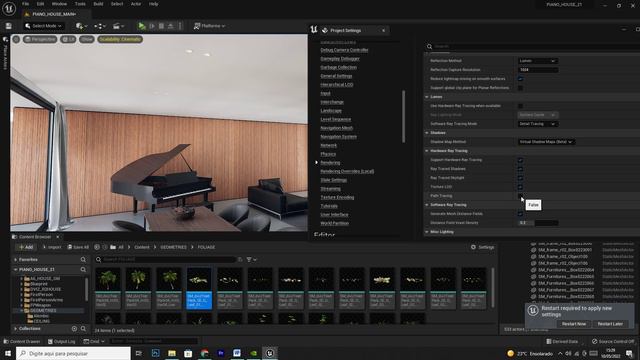This screenshot has width=640, height=360.
Task: Click the Project Settings search magnifier icon
Action: pyautogui.click(x=429, y=47)
